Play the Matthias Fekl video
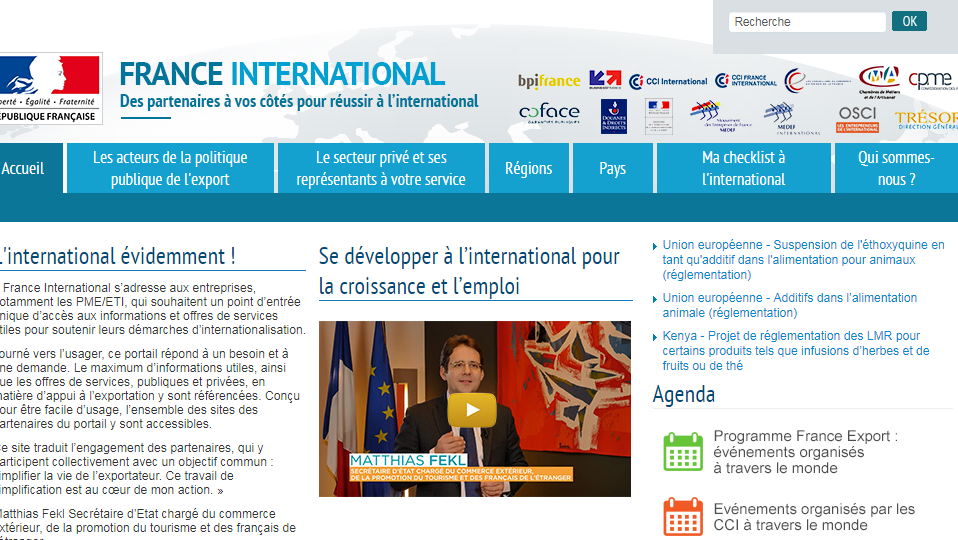 point(472,410)
